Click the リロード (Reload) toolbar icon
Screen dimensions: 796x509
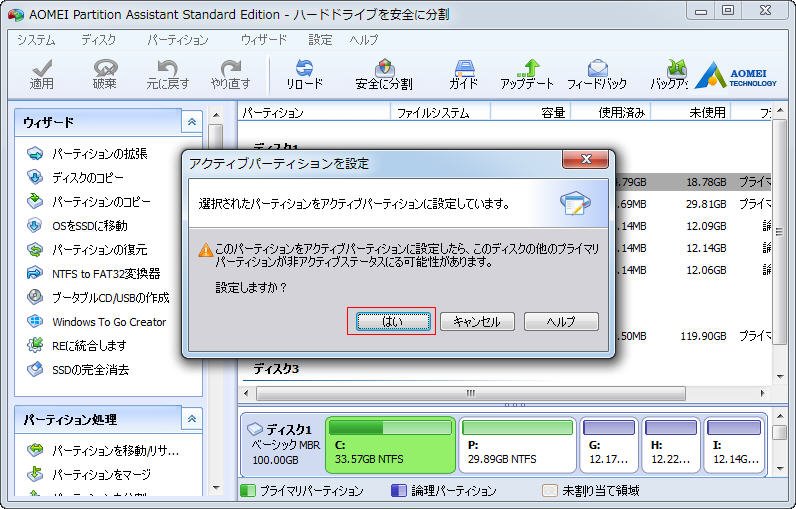click(x=305, y=75)
